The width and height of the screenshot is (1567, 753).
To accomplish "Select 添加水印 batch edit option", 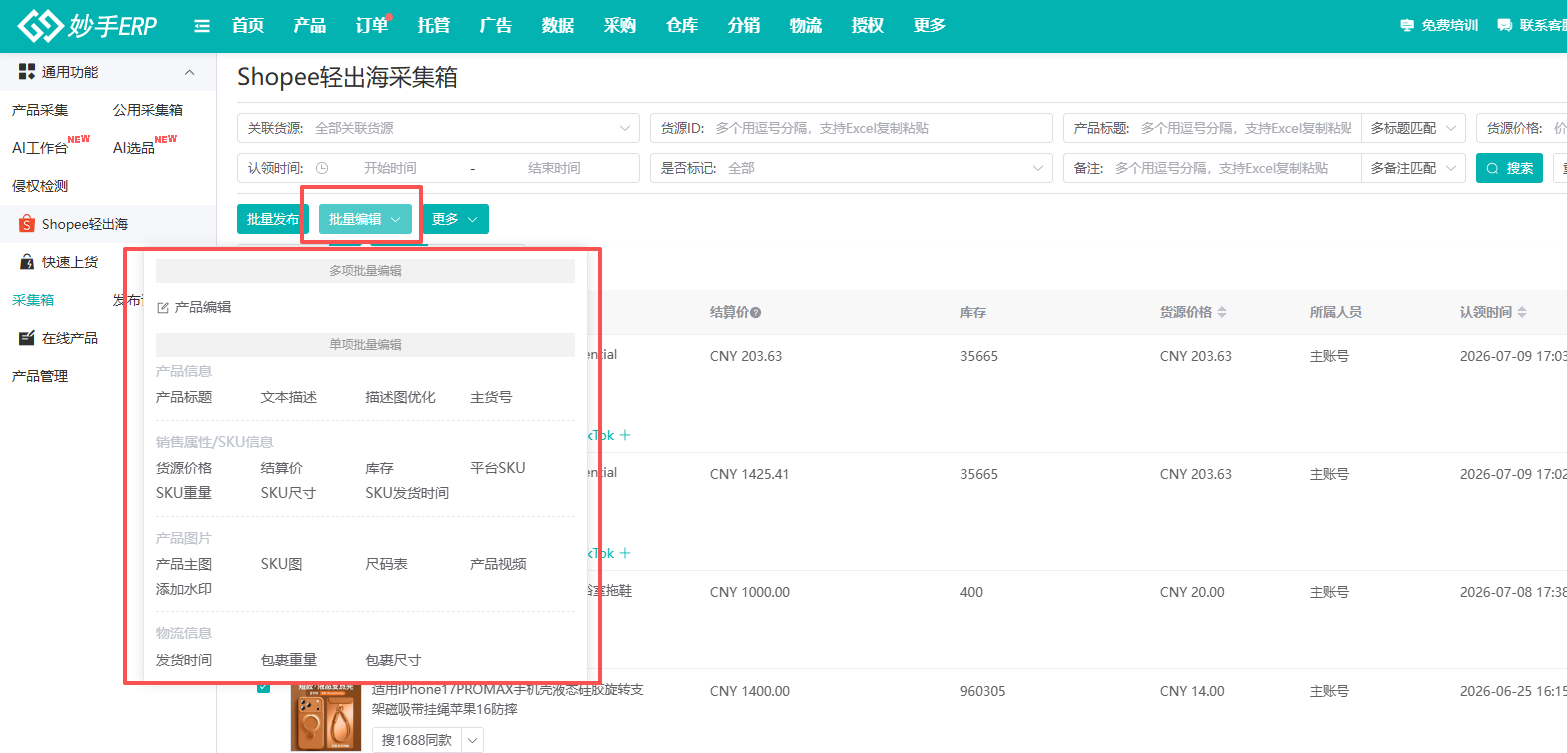I will click(184, 590).
